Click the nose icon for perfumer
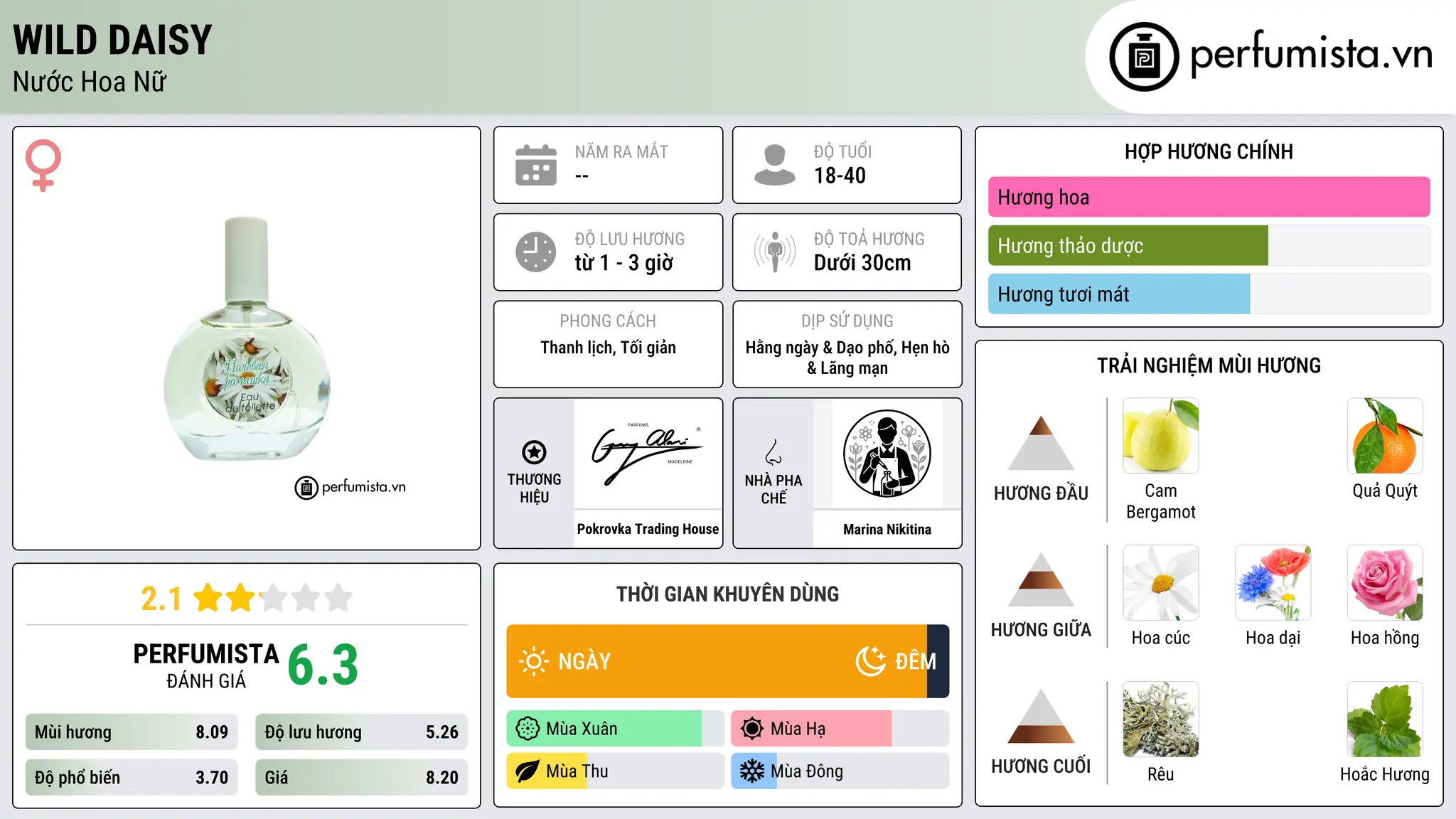The height and width of the screenshot is (819, 1456). (x=773, y=452)
